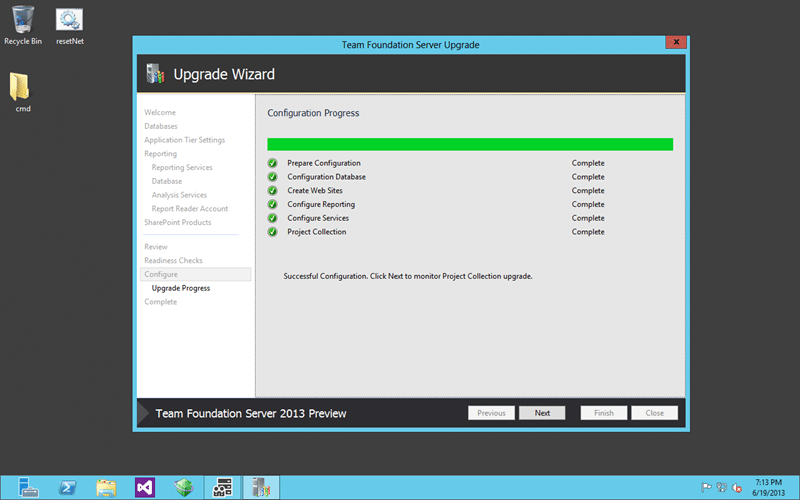
Task: Switch to the Upgrade Wizard taskbar icon
Action: tap(261, 488)
